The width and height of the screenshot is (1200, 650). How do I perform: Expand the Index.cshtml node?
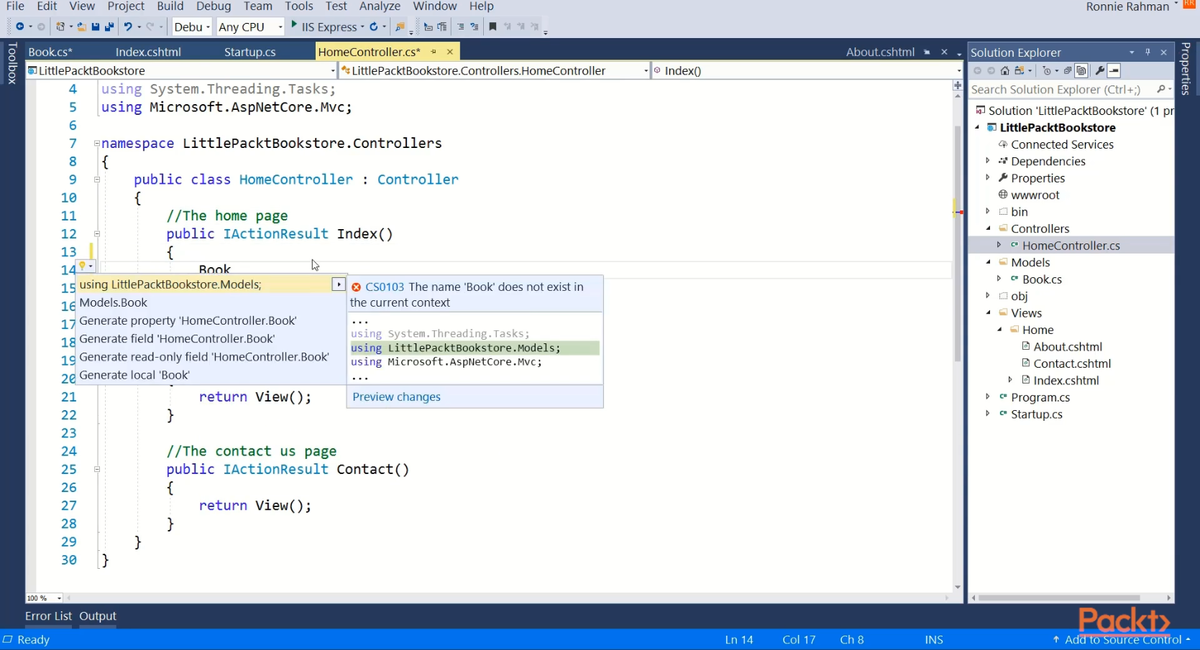pos(1010,380)
